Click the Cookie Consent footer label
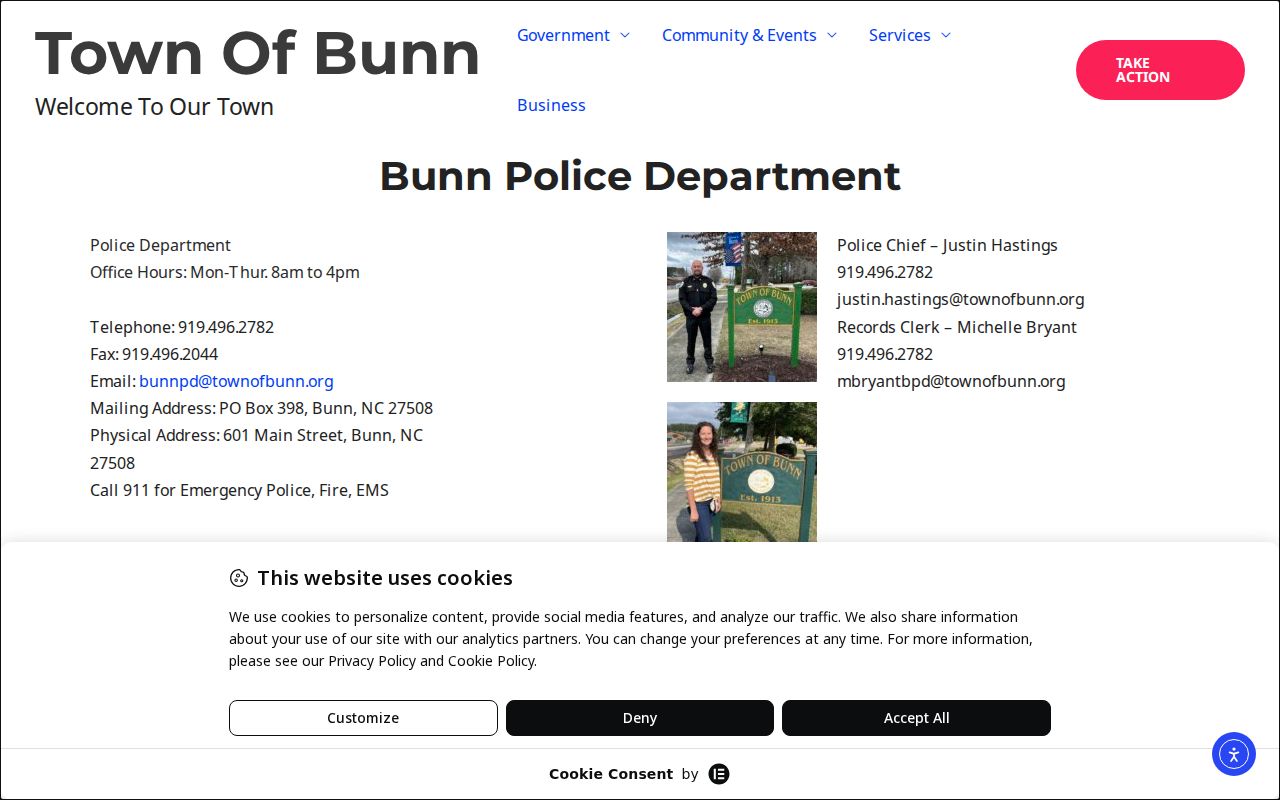This screenshot has height=800, width=1280. (x=611, y=774)
